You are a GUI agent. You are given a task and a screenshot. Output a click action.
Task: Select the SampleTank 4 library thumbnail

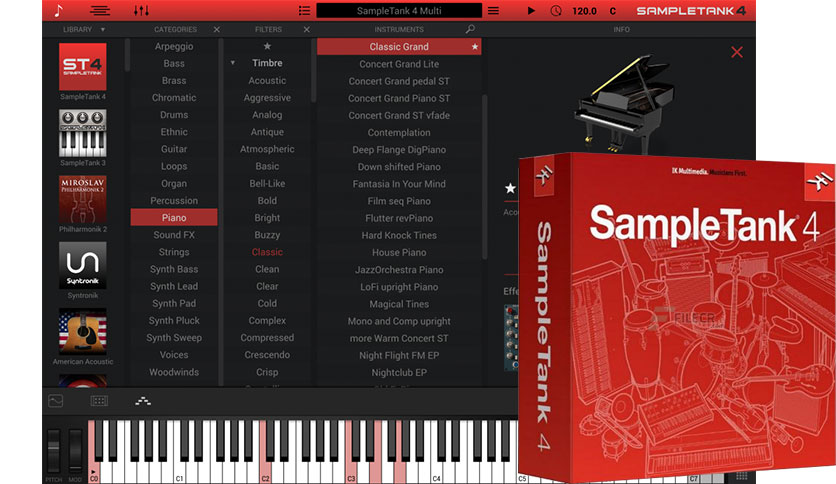[x=83, y=67]
